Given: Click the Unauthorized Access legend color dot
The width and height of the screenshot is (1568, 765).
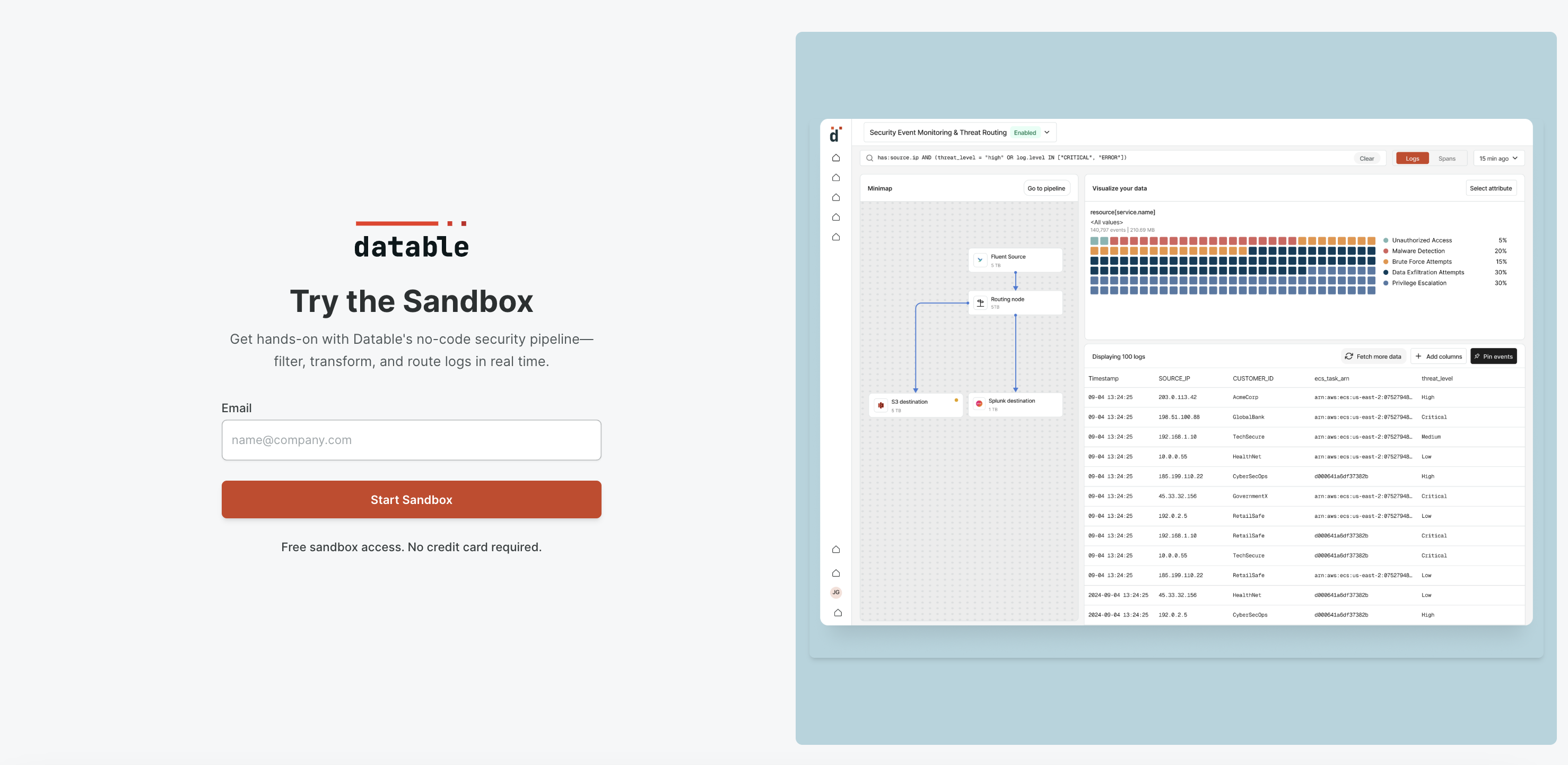Looking at the screenshot, I should (x=1386, y=240).
